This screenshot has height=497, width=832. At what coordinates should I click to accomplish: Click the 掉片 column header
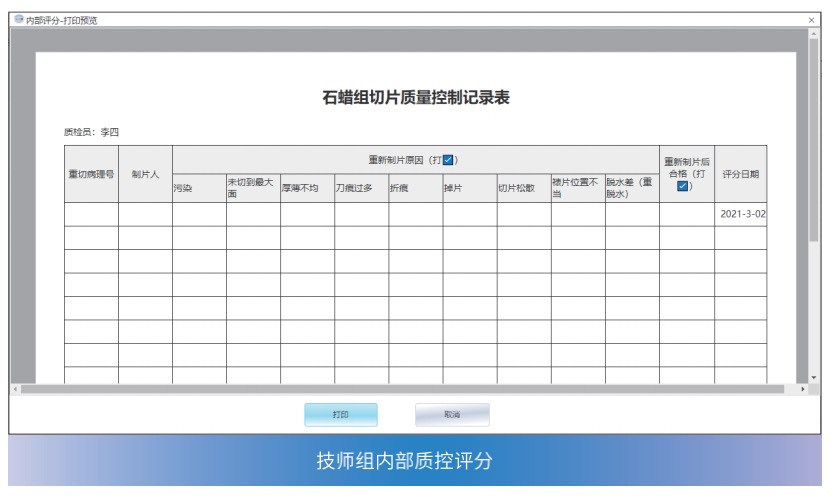[470, 188]
